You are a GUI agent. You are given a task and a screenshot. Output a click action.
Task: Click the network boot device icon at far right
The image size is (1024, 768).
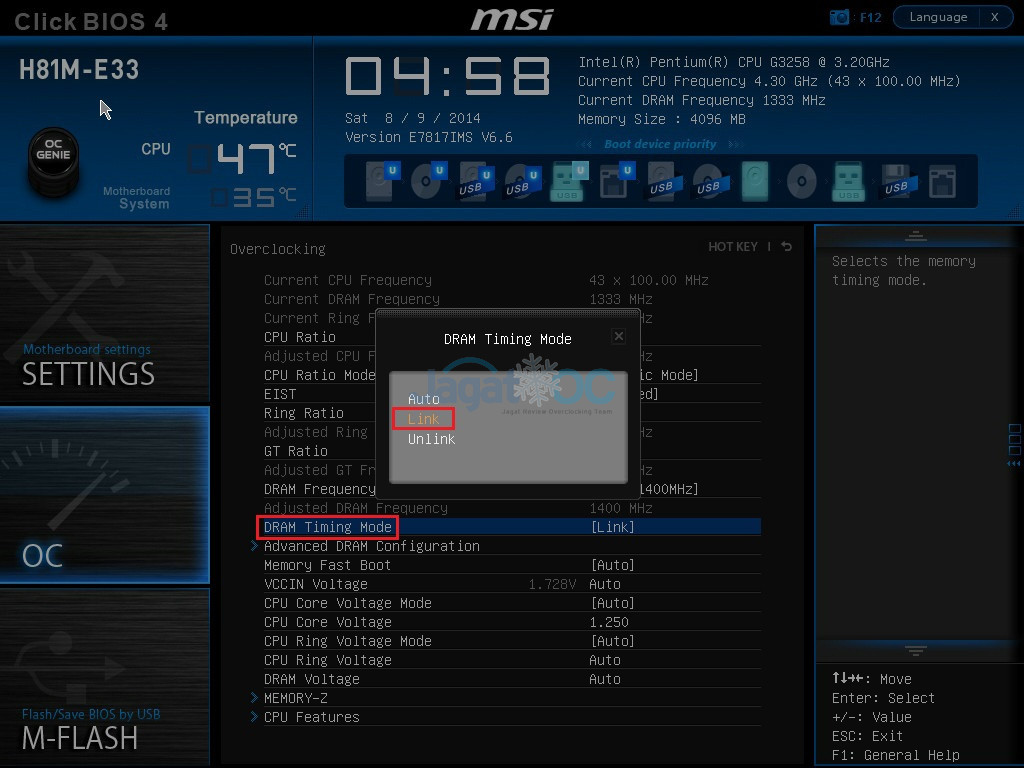click(x=942, y=181)
